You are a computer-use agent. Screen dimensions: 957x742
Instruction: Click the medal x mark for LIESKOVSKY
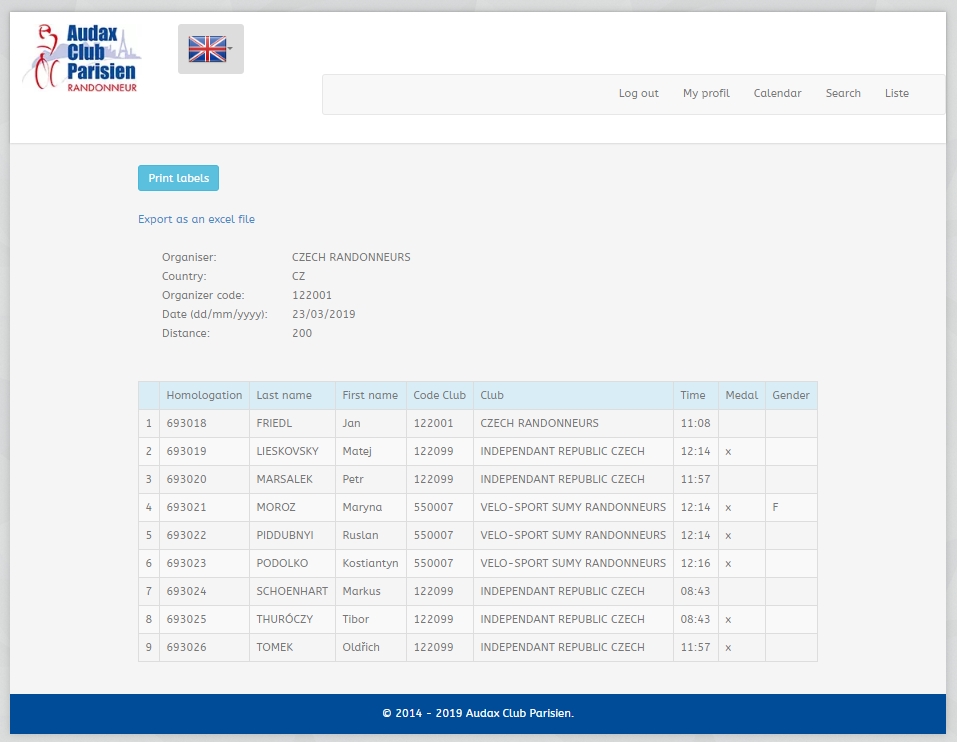pos(728,452)
